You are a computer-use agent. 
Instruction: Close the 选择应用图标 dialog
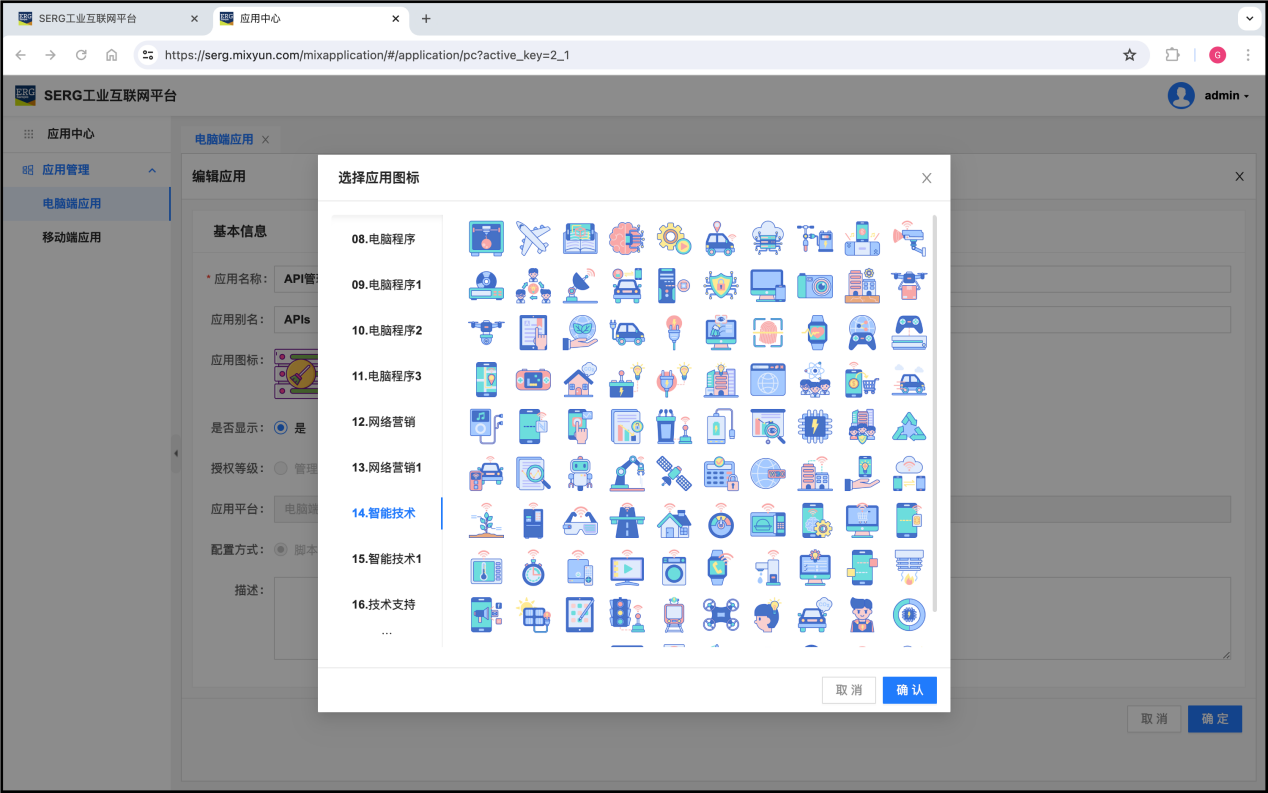pos(926,178)
